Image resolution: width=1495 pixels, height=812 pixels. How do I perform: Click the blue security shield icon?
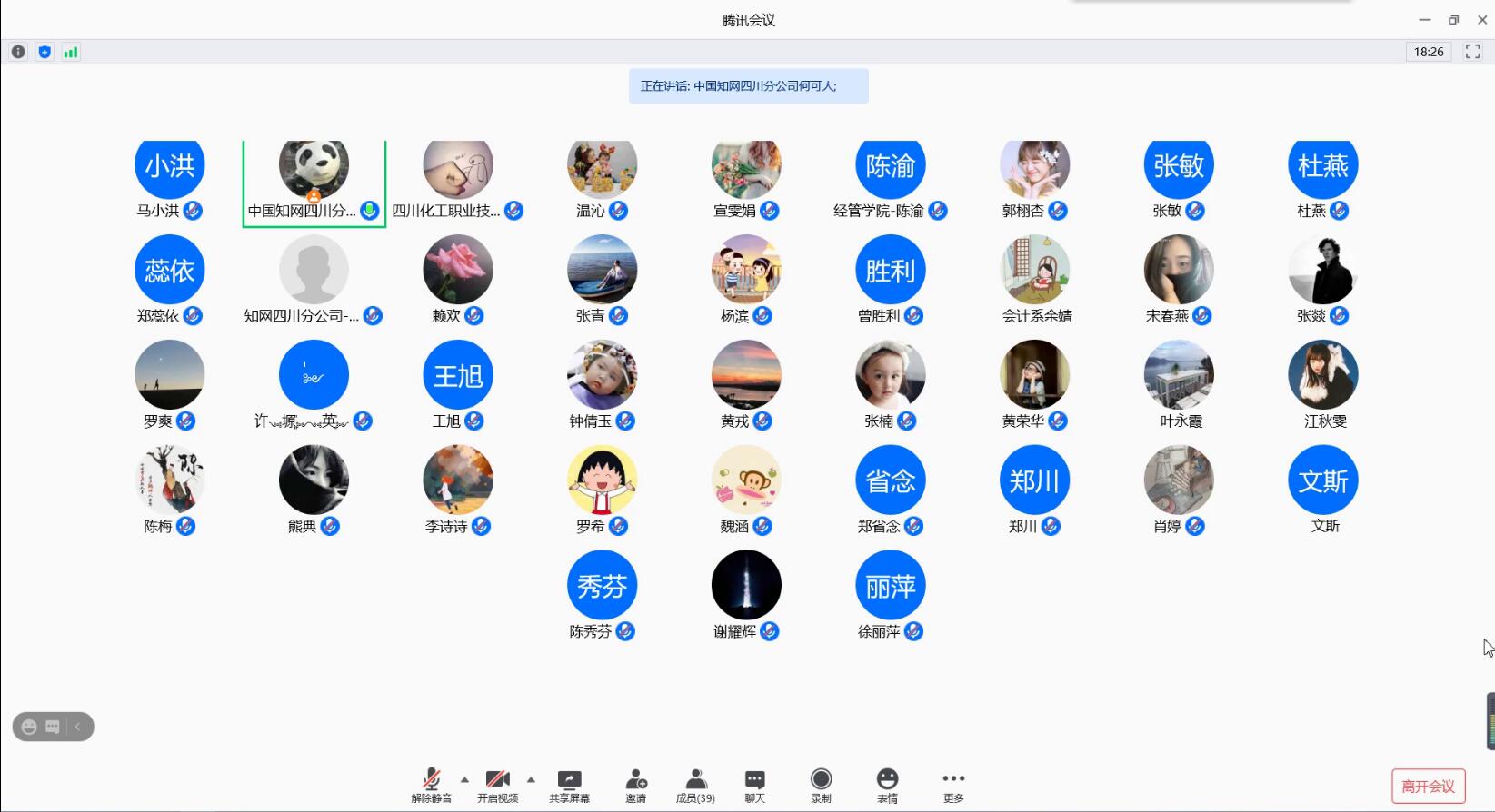[x=45, y=52]
